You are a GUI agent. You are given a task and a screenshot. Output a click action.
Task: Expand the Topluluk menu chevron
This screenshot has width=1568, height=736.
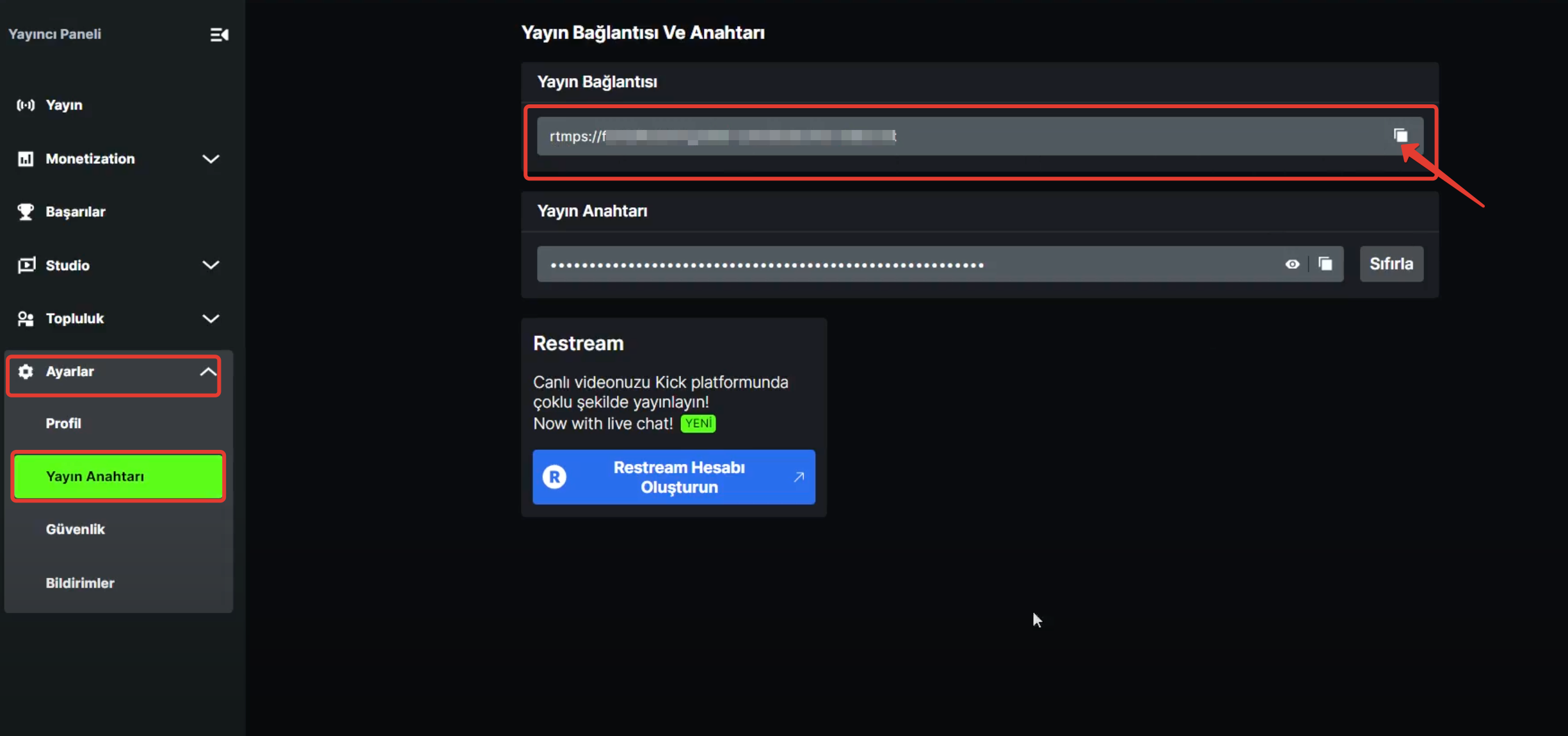click(211, 319)
